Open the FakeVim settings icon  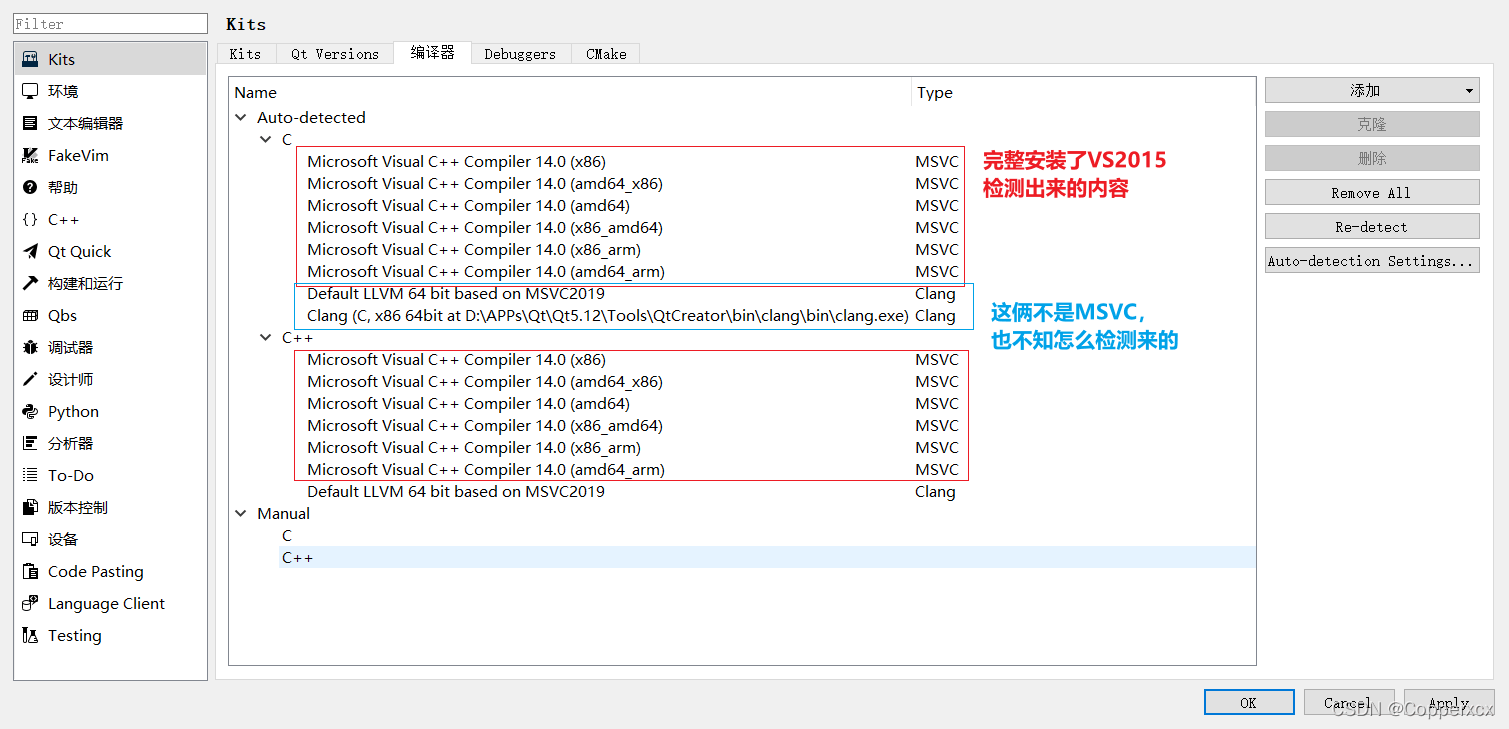coord(30,155)
